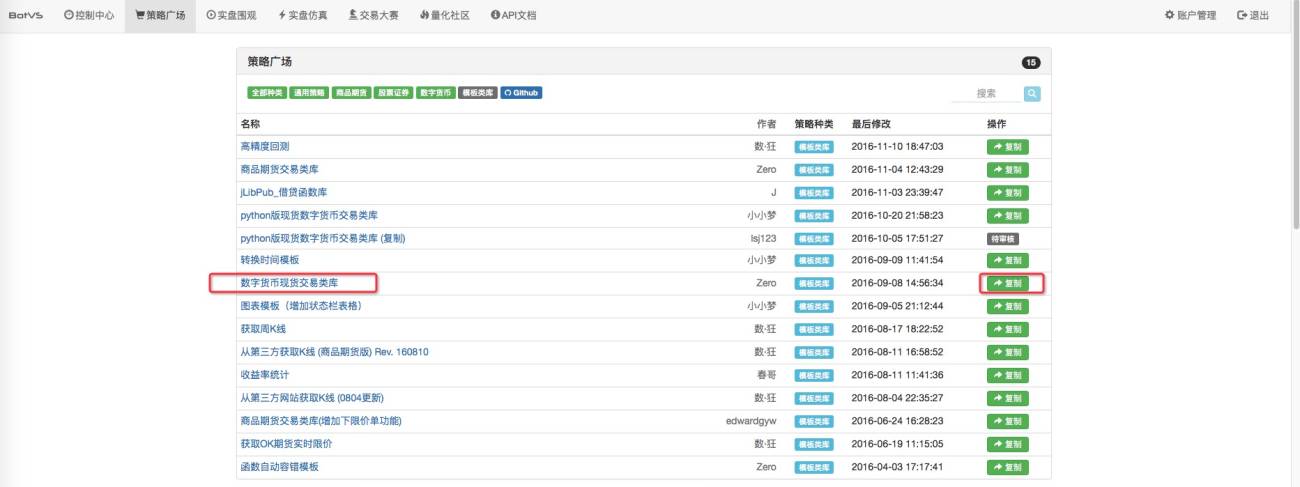Click 模板类库 tag in 转换时间模板 row
1300x487 pixels.
point(814,261)
